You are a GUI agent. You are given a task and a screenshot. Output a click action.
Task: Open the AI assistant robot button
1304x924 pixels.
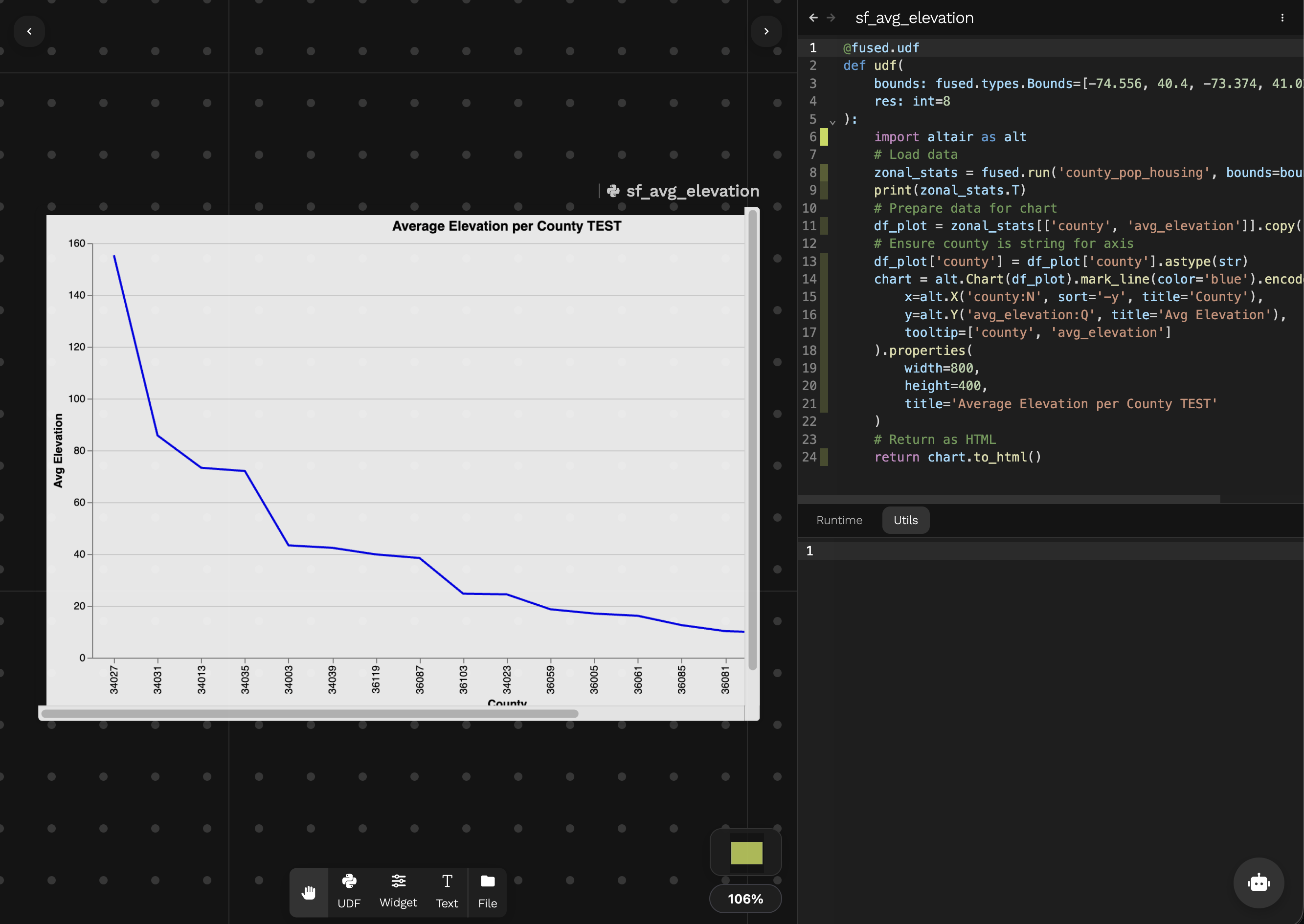(x=1259, y=883)
